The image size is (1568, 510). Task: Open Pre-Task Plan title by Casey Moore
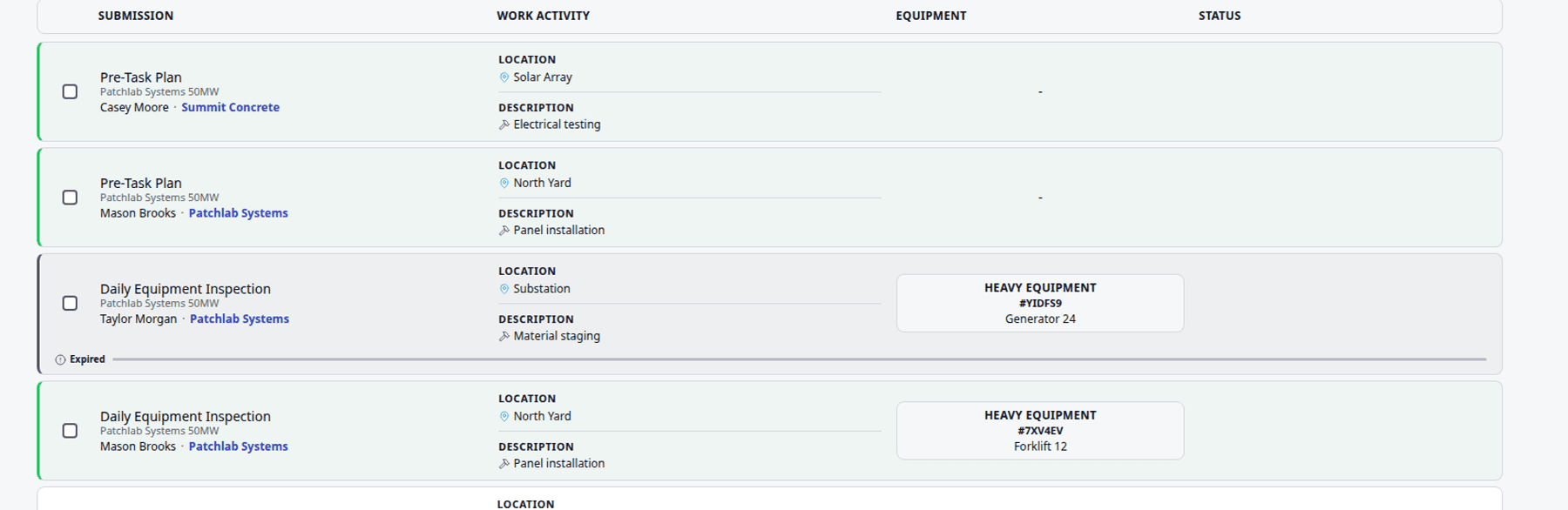pyautogui.click(x=140, y=77)
